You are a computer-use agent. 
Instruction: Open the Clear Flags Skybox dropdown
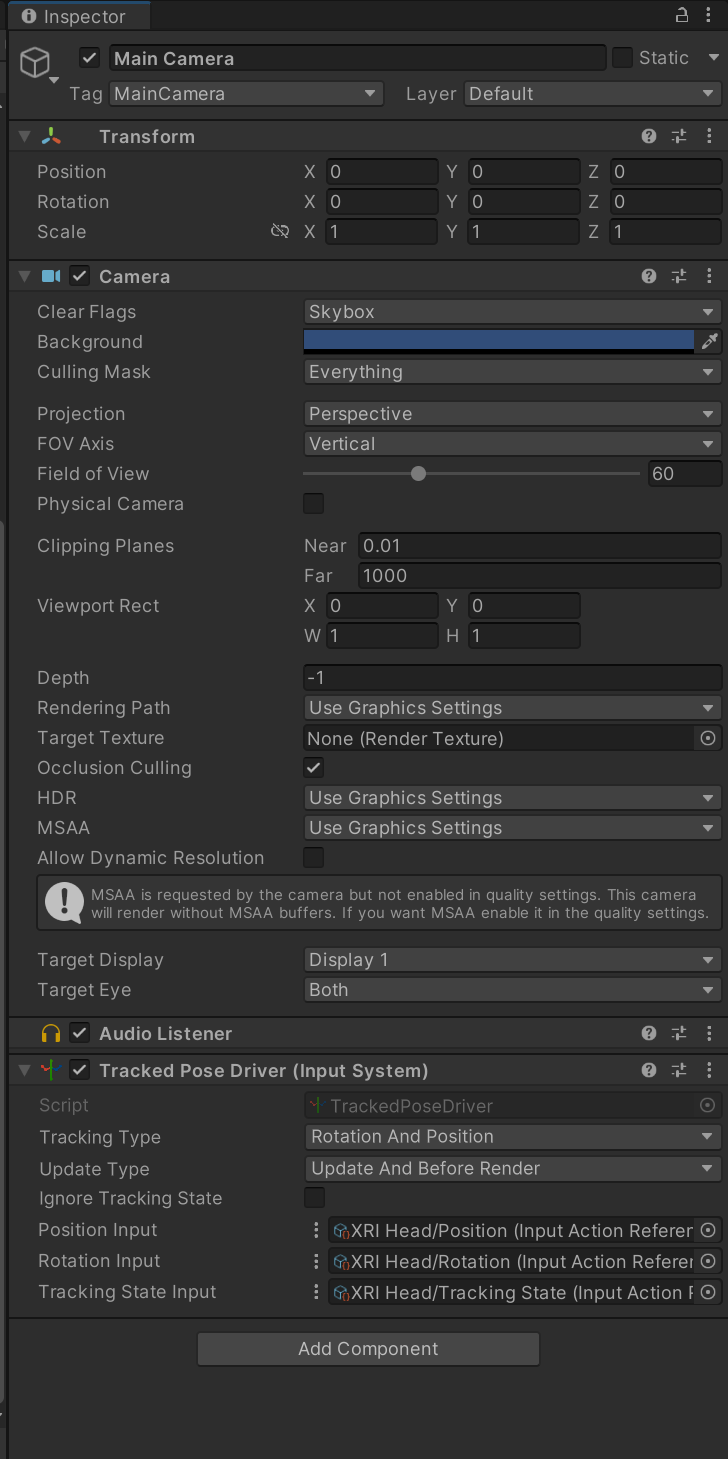point(512,312)
